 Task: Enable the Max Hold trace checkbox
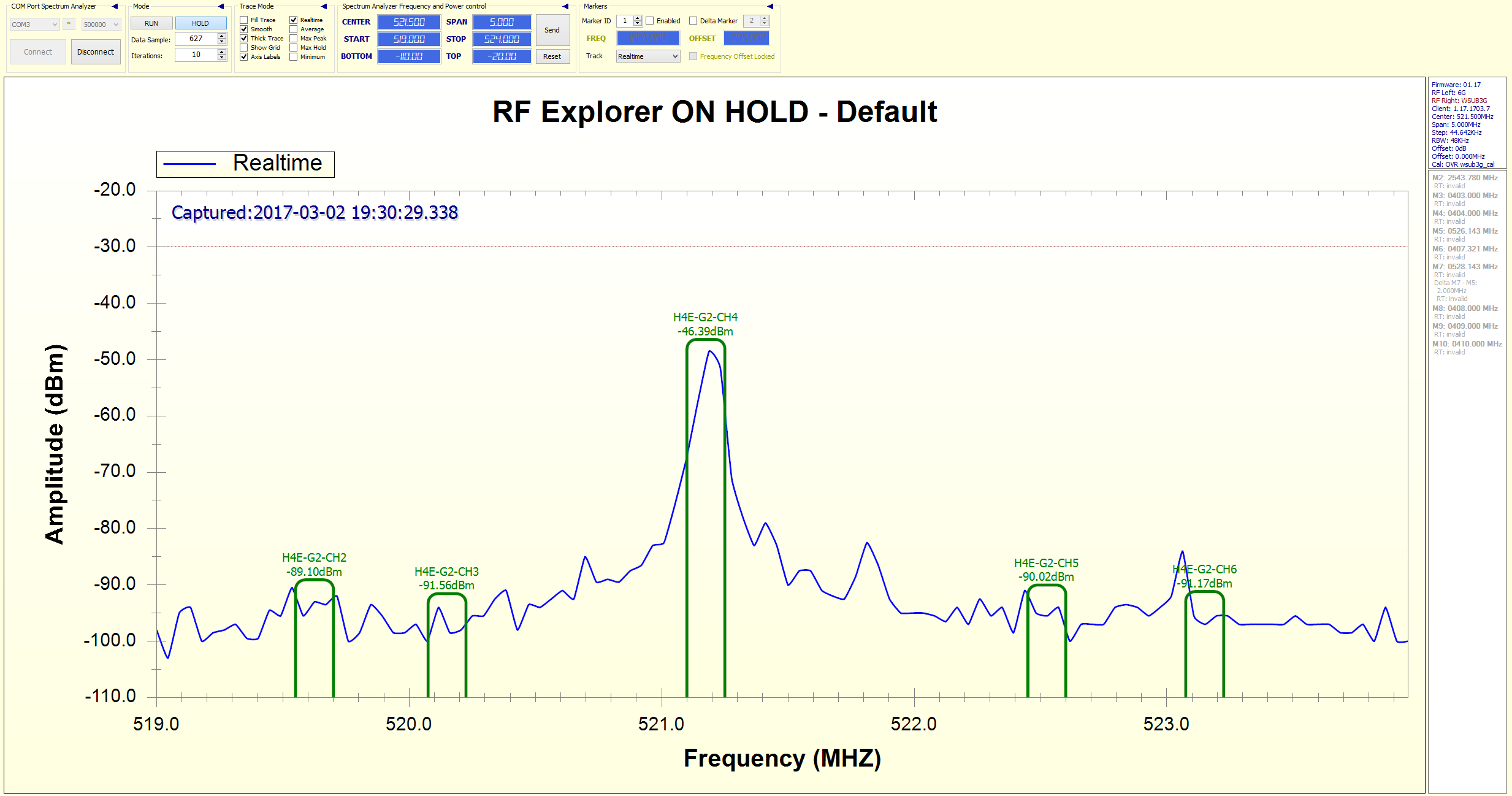294,48
